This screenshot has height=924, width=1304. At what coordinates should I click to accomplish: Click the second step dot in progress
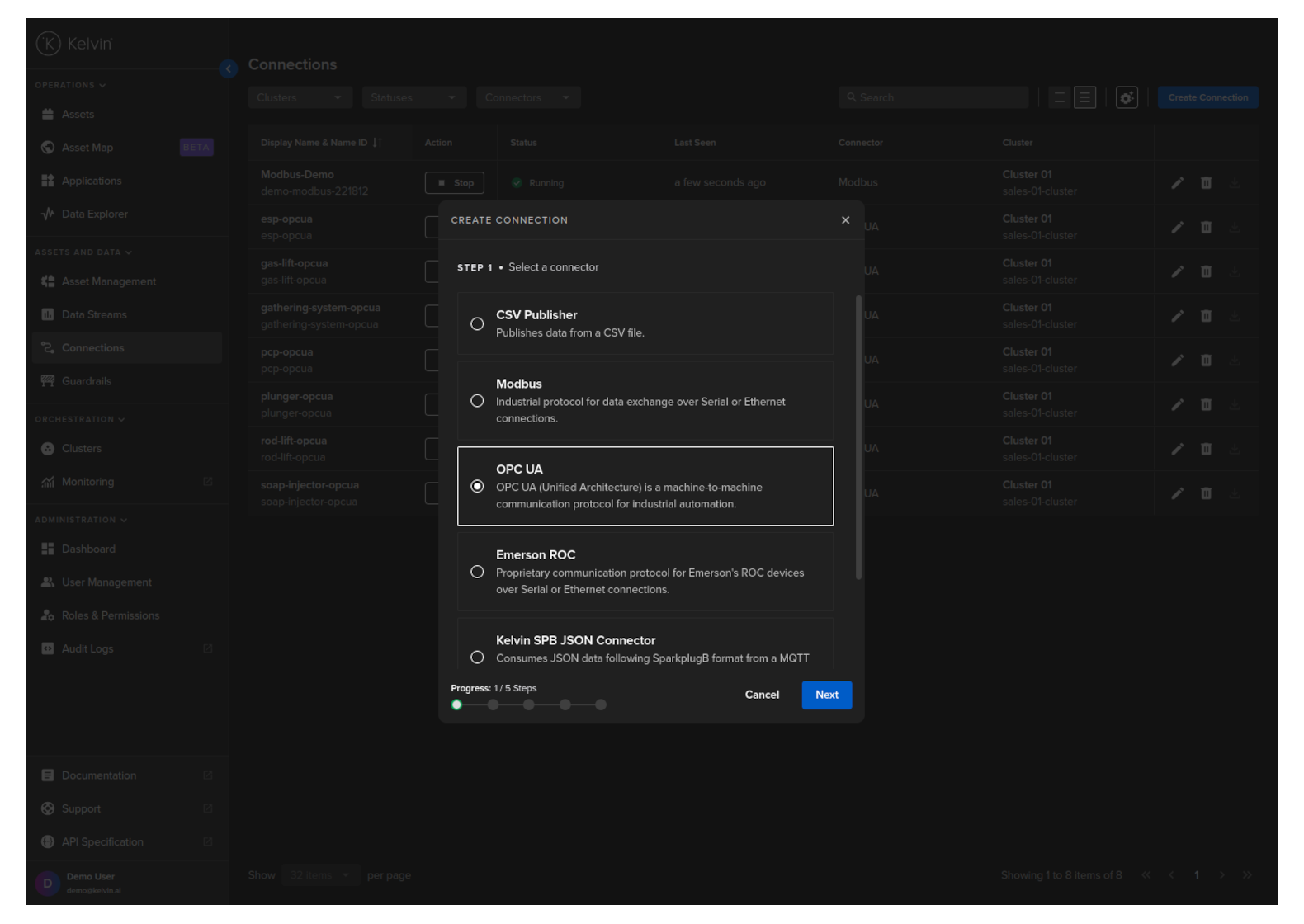tap(493, 705)
